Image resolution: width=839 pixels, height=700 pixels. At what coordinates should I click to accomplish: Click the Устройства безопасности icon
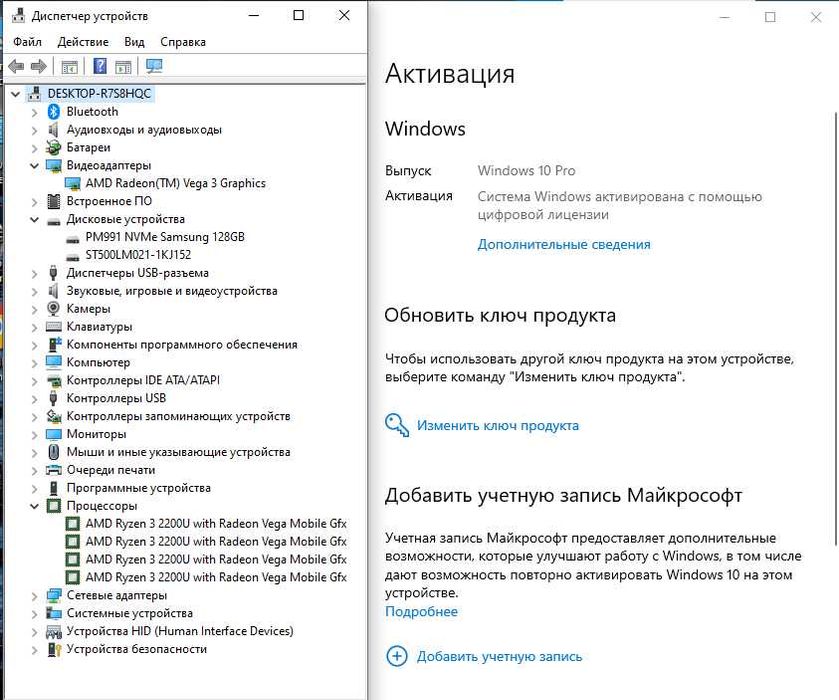pos(54,649)
